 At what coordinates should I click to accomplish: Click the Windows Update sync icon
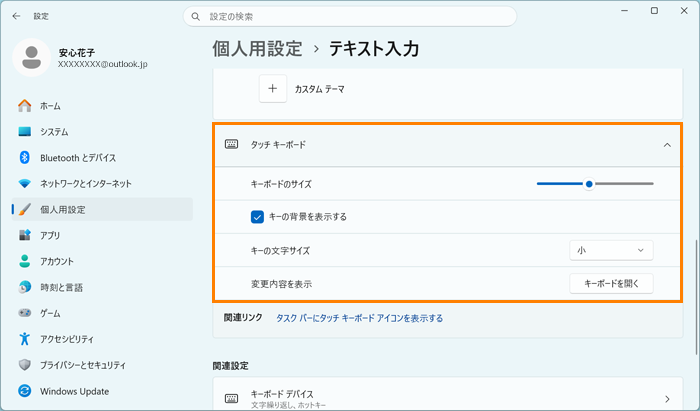coord(25,391)
